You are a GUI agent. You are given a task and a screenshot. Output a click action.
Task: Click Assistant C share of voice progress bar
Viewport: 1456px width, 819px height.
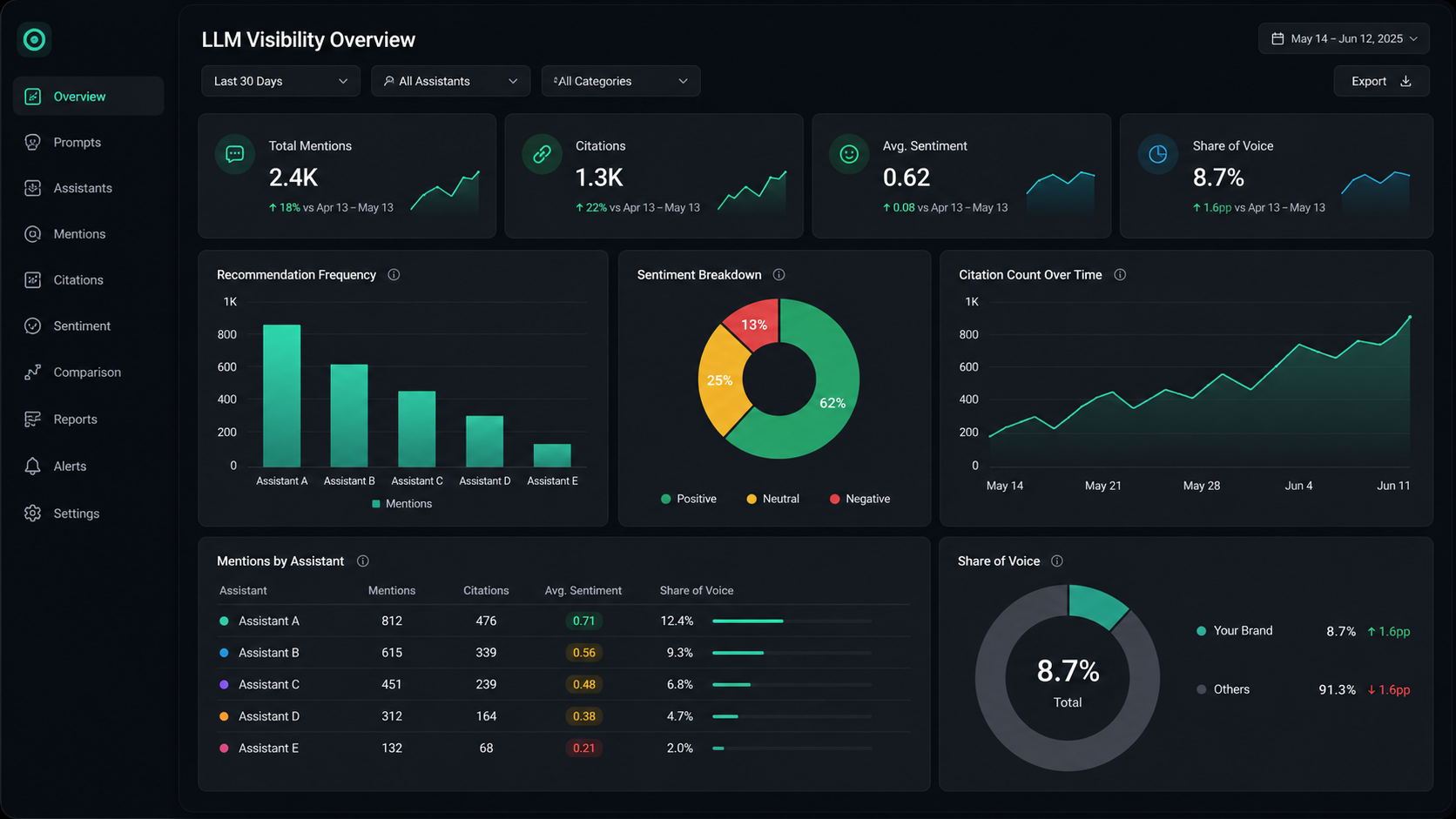point(792,685)
